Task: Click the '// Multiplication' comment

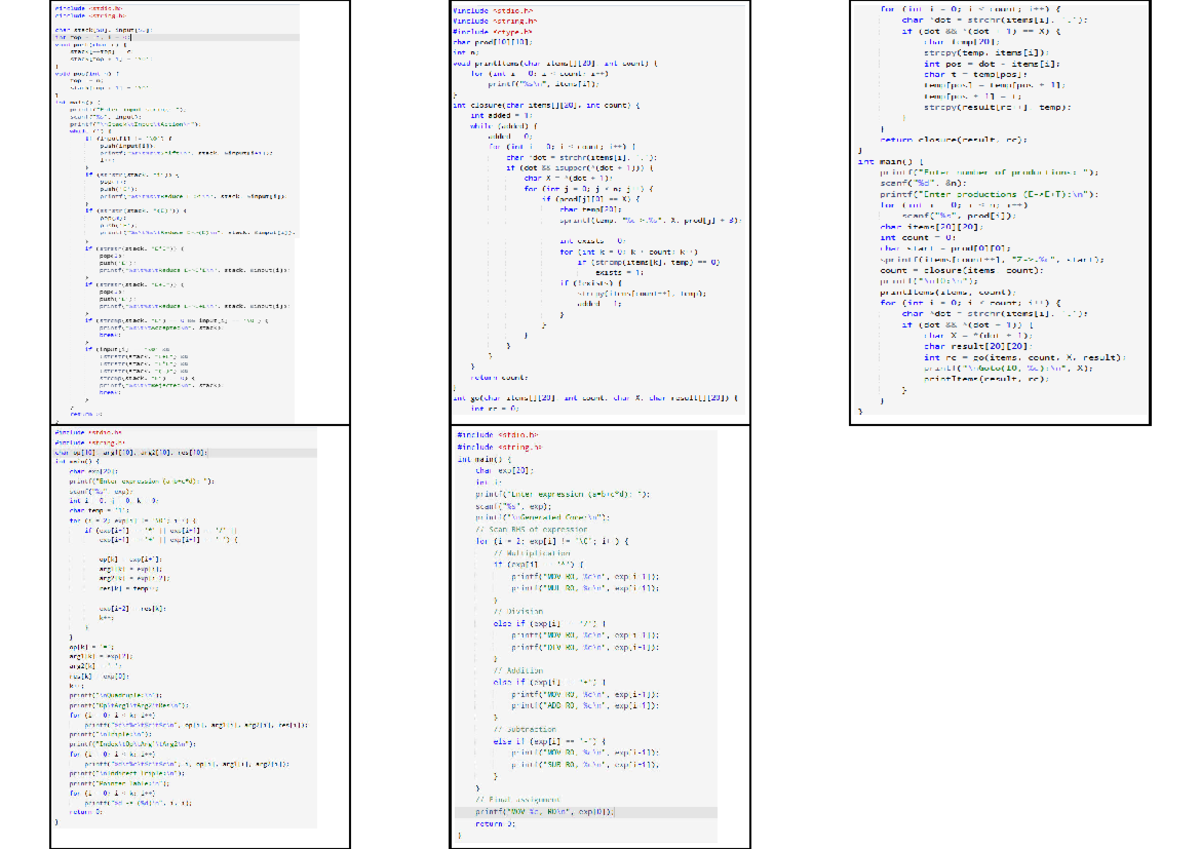Action: [x=532, y=553]
